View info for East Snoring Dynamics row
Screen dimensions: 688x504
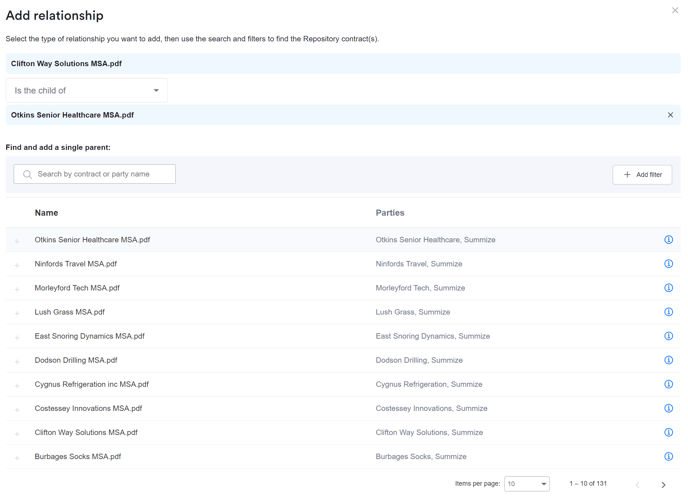[x=668, y=336]
